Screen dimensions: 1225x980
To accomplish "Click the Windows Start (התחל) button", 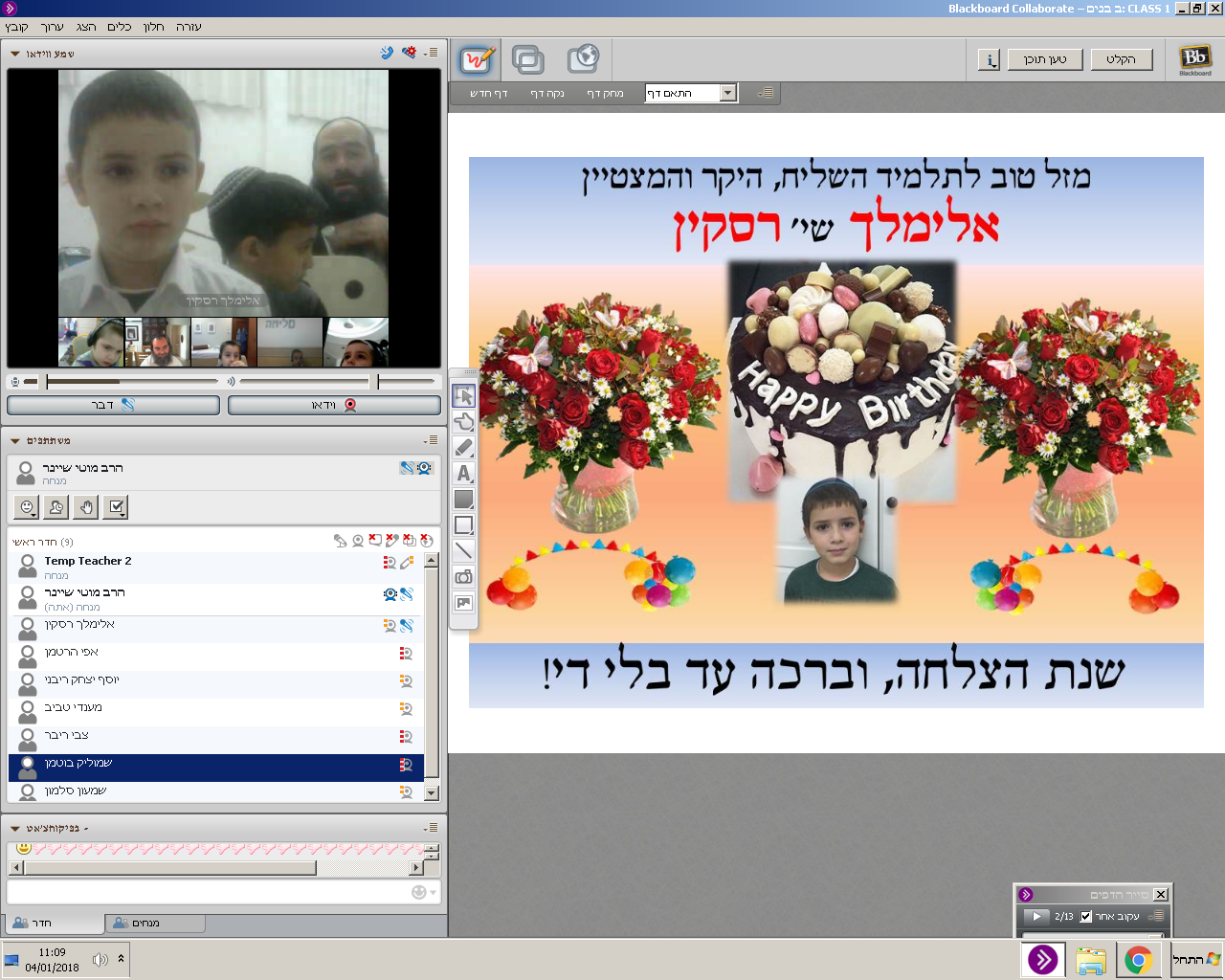I will click(1196, 959).
